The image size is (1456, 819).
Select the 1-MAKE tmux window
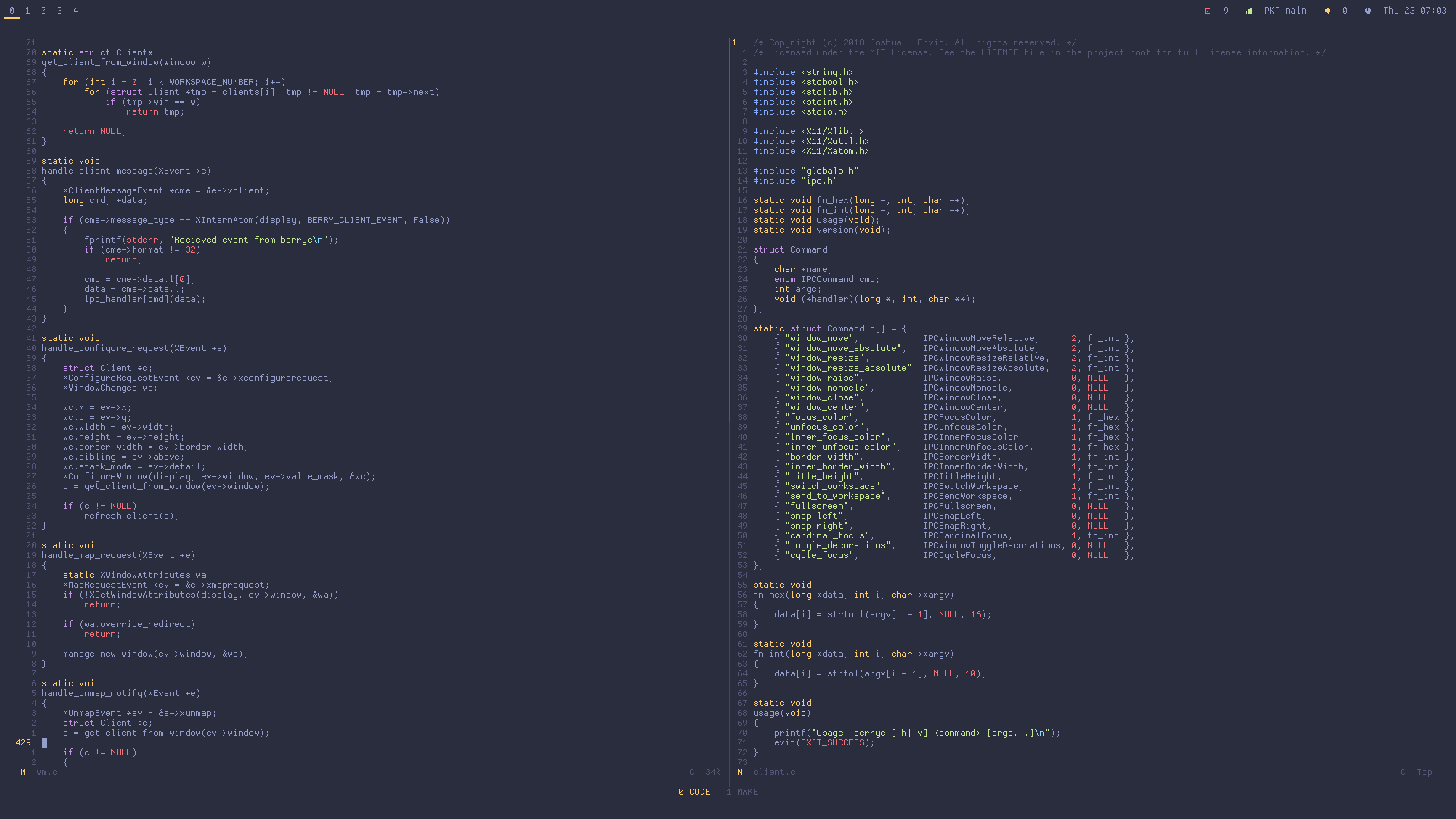click(x=742, y=792)
